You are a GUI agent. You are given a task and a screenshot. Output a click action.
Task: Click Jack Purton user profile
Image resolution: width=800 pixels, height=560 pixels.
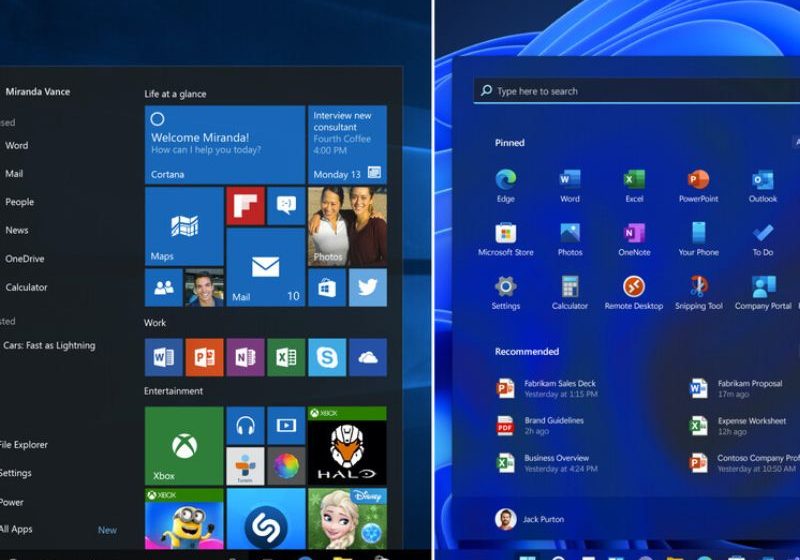pyautogui.click(x=530, y=519)
